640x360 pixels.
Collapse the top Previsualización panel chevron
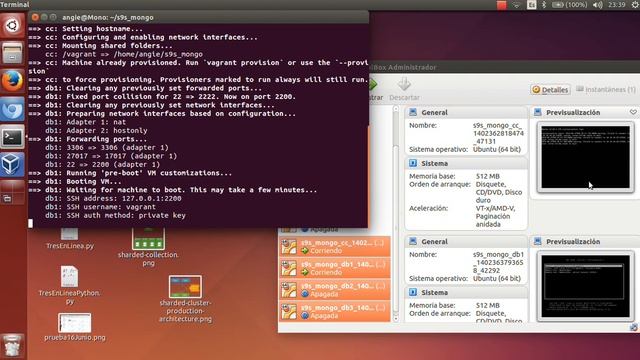[633, 112]
